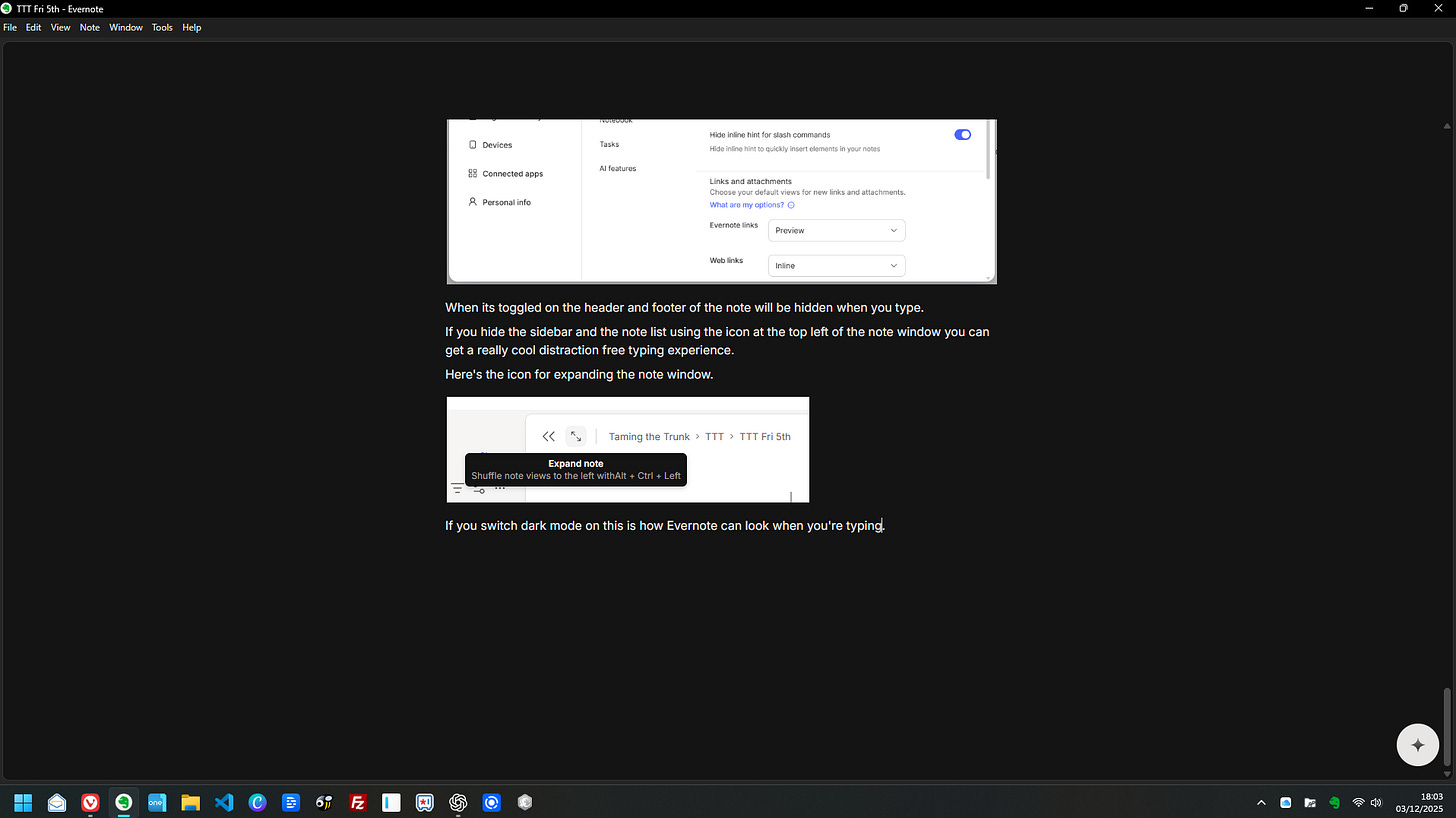Open the Window menu
Screen dimensions: 1456x818
[x=126, y=27]
